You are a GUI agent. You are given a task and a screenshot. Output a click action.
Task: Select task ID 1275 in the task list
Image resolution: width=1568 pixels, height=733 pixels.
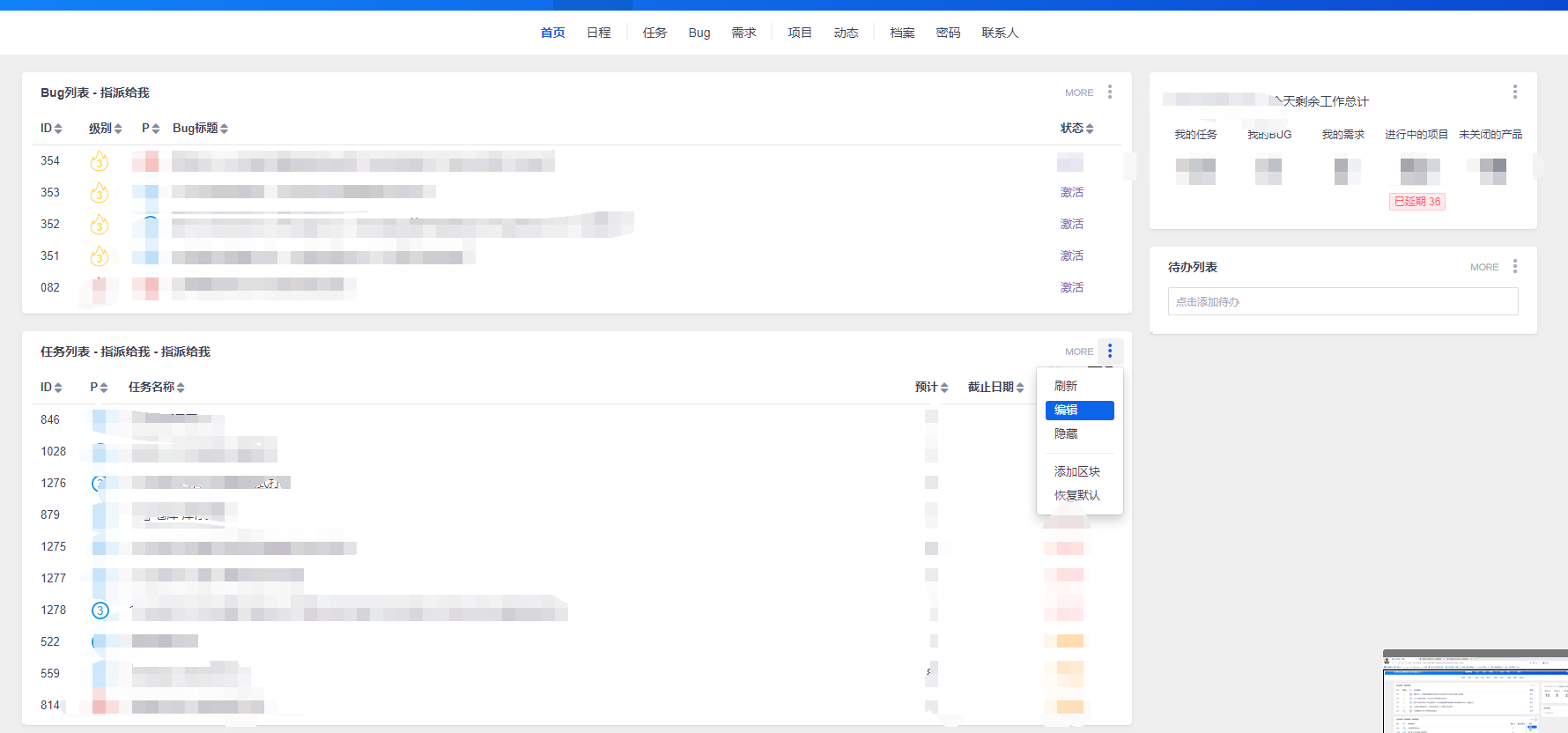coord(53,546)
